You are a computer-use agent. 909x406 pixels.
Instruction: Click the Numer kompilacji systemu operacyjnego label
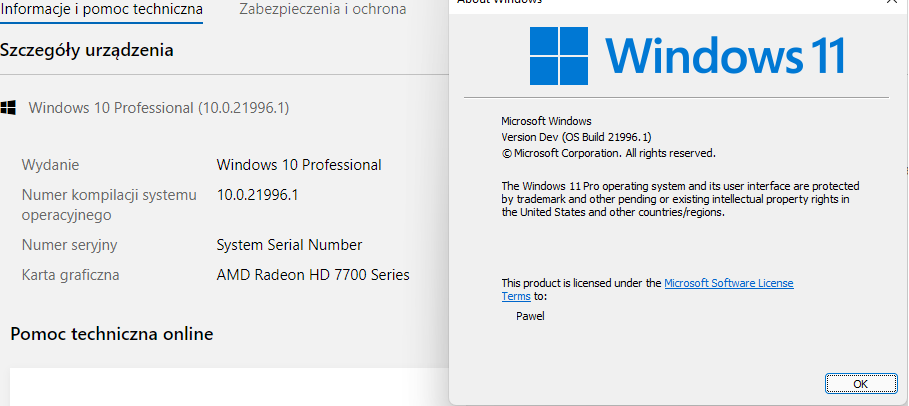click(108, 204)
